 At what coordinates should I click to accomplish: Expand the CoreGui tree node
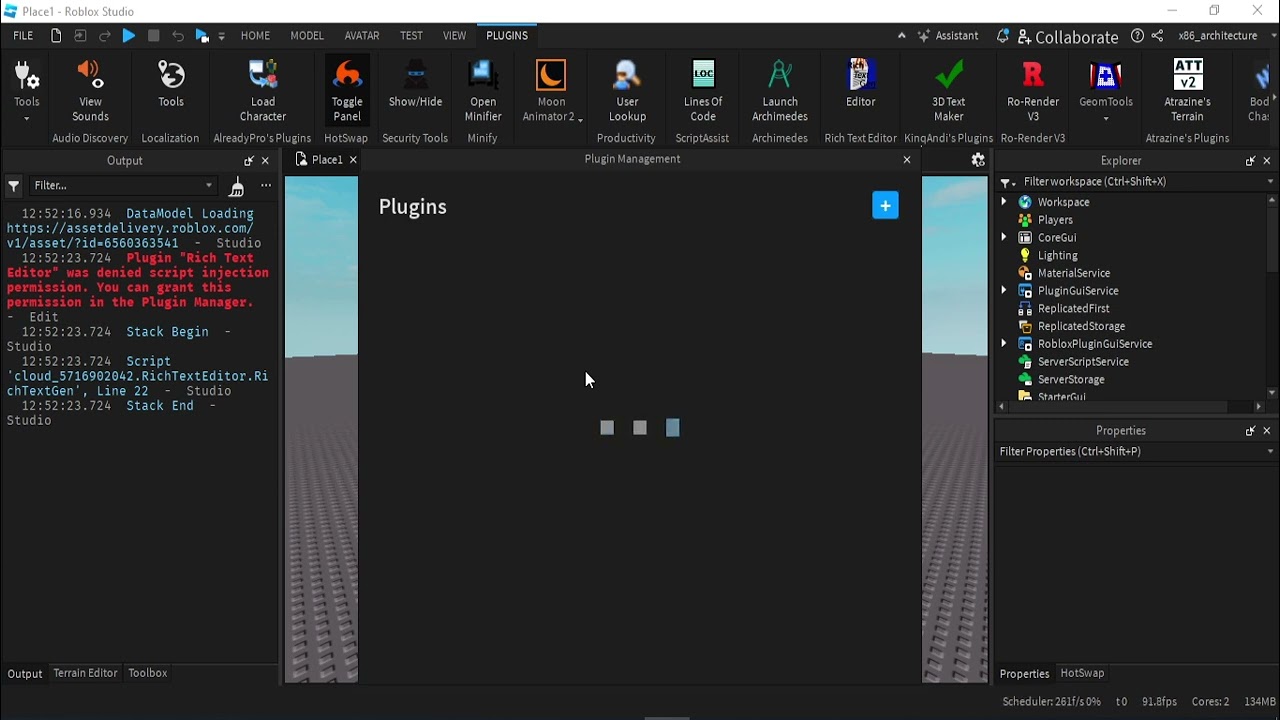point(1004,237)
